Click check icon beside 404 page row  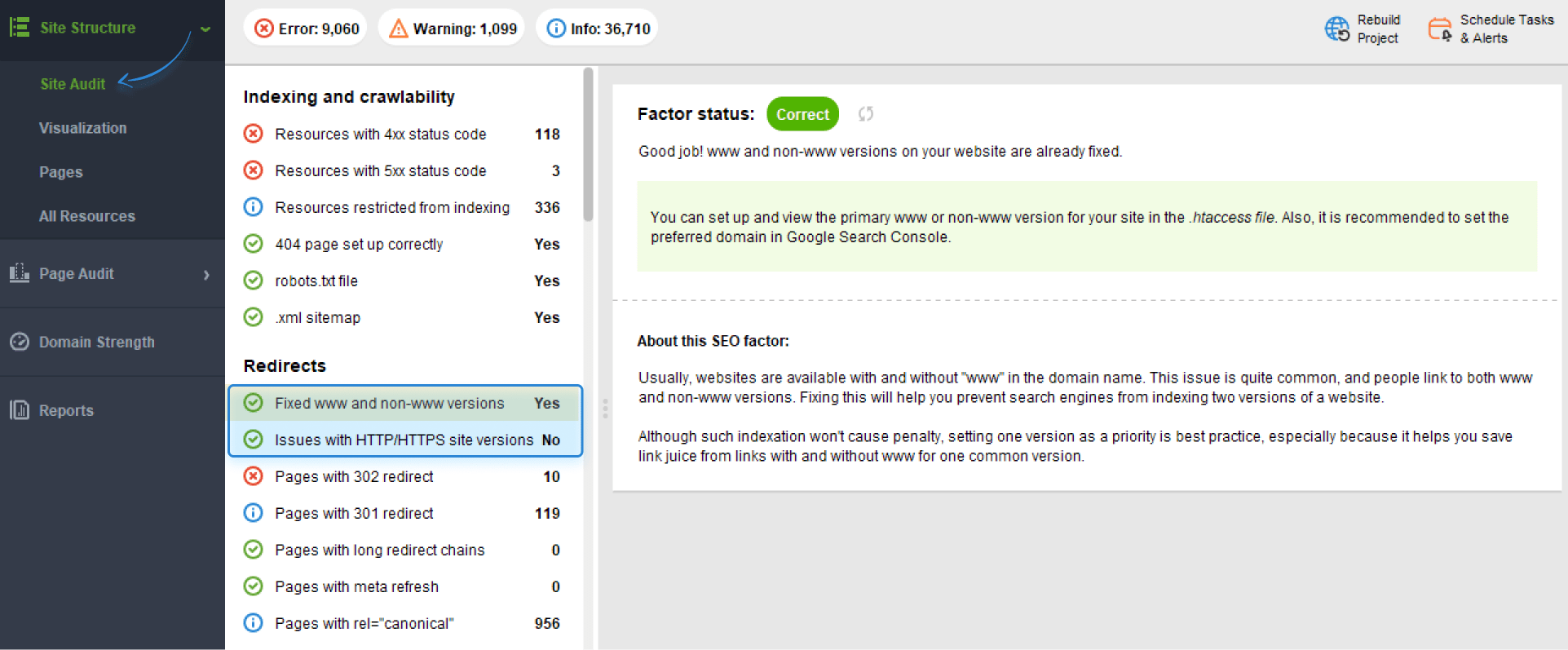(x=254, y=244)
